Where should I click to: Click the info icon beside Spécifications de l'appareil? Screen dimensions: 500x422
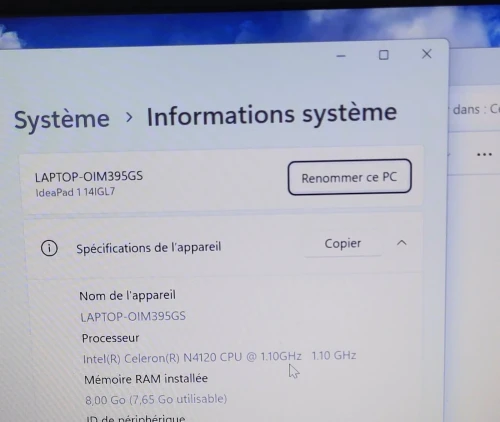tap(49, 248)
